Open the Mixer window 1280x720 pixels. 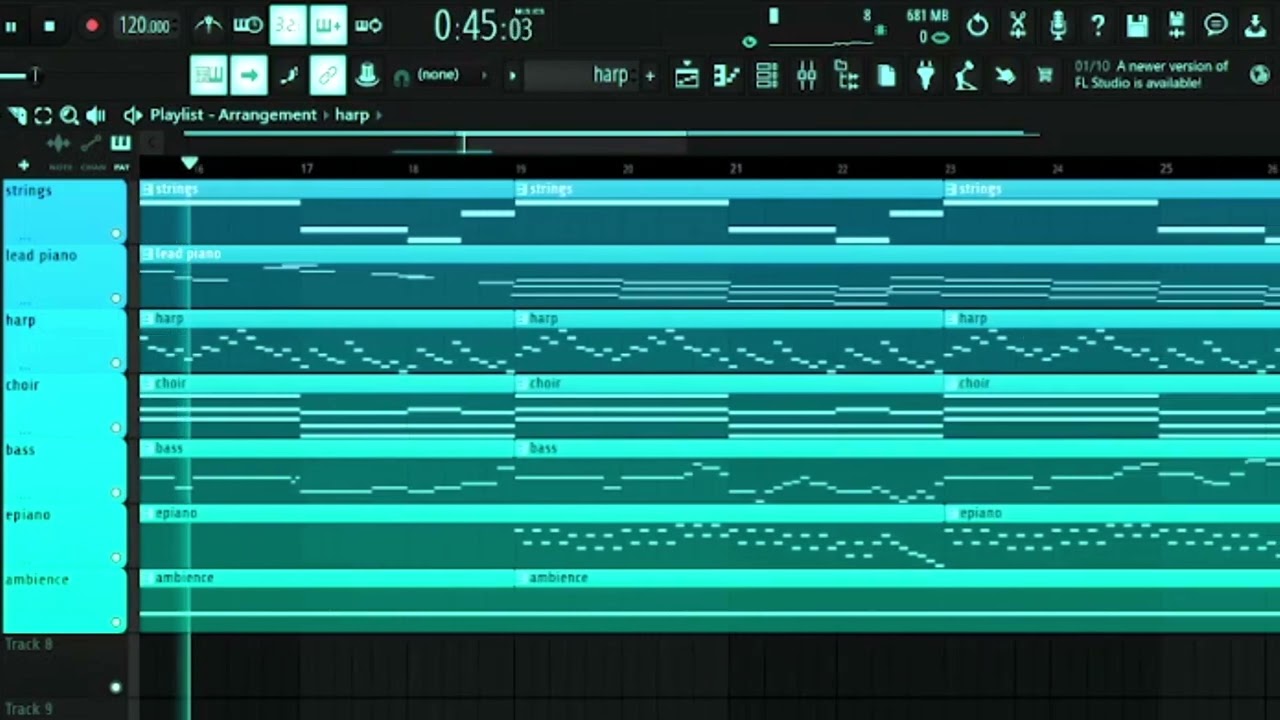coord(806,75)
